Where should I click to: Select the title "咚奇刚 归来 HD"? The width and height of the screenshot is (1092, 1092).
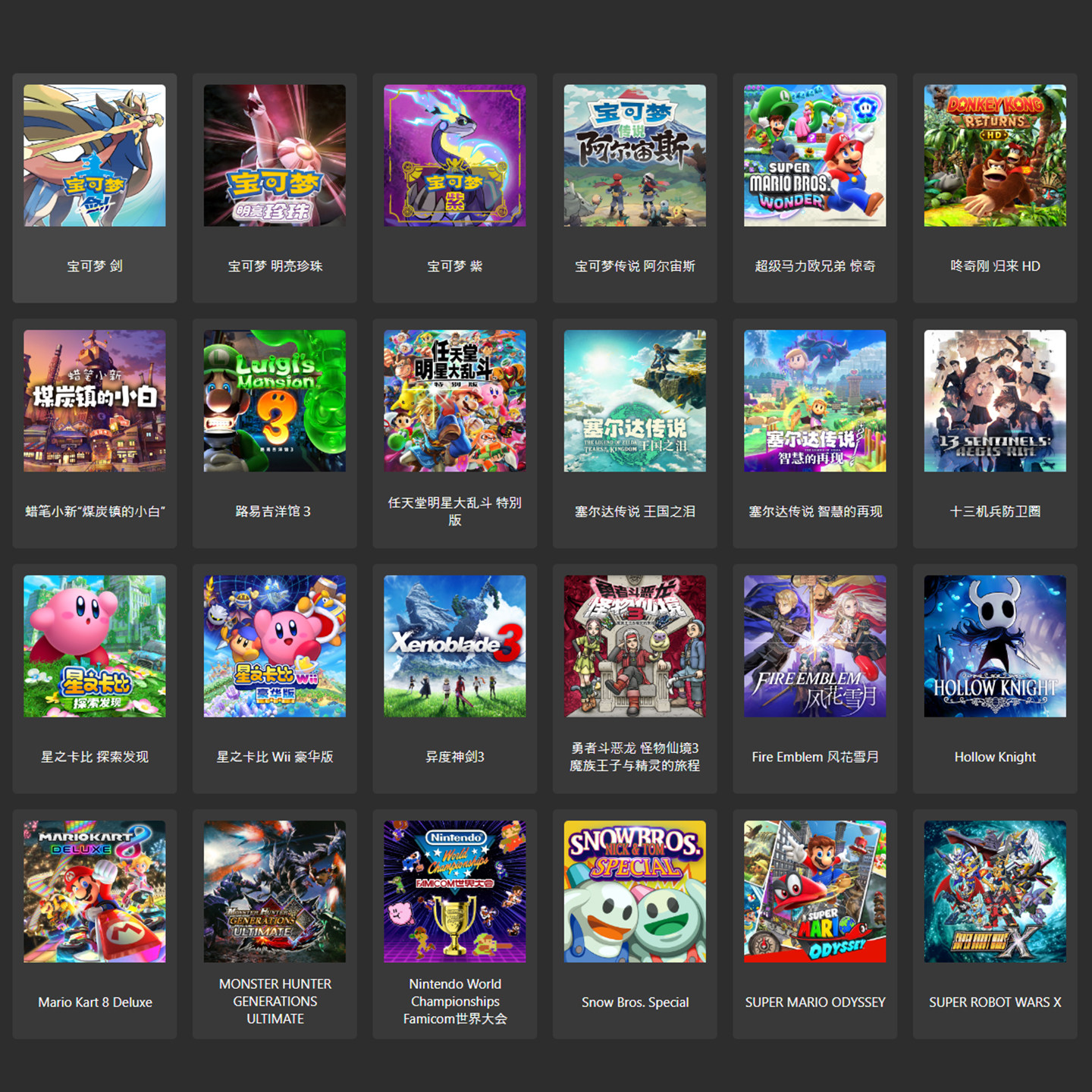(995, 266)
